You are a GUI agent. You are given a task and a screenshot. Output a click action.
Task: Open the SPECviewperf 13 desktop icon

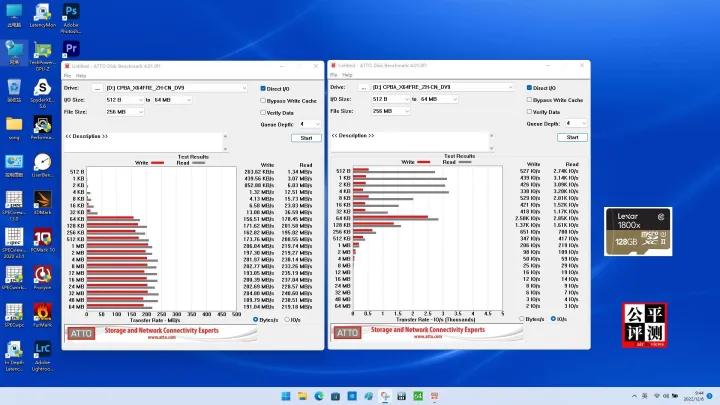pyautogui.click(x=14, y=206)
